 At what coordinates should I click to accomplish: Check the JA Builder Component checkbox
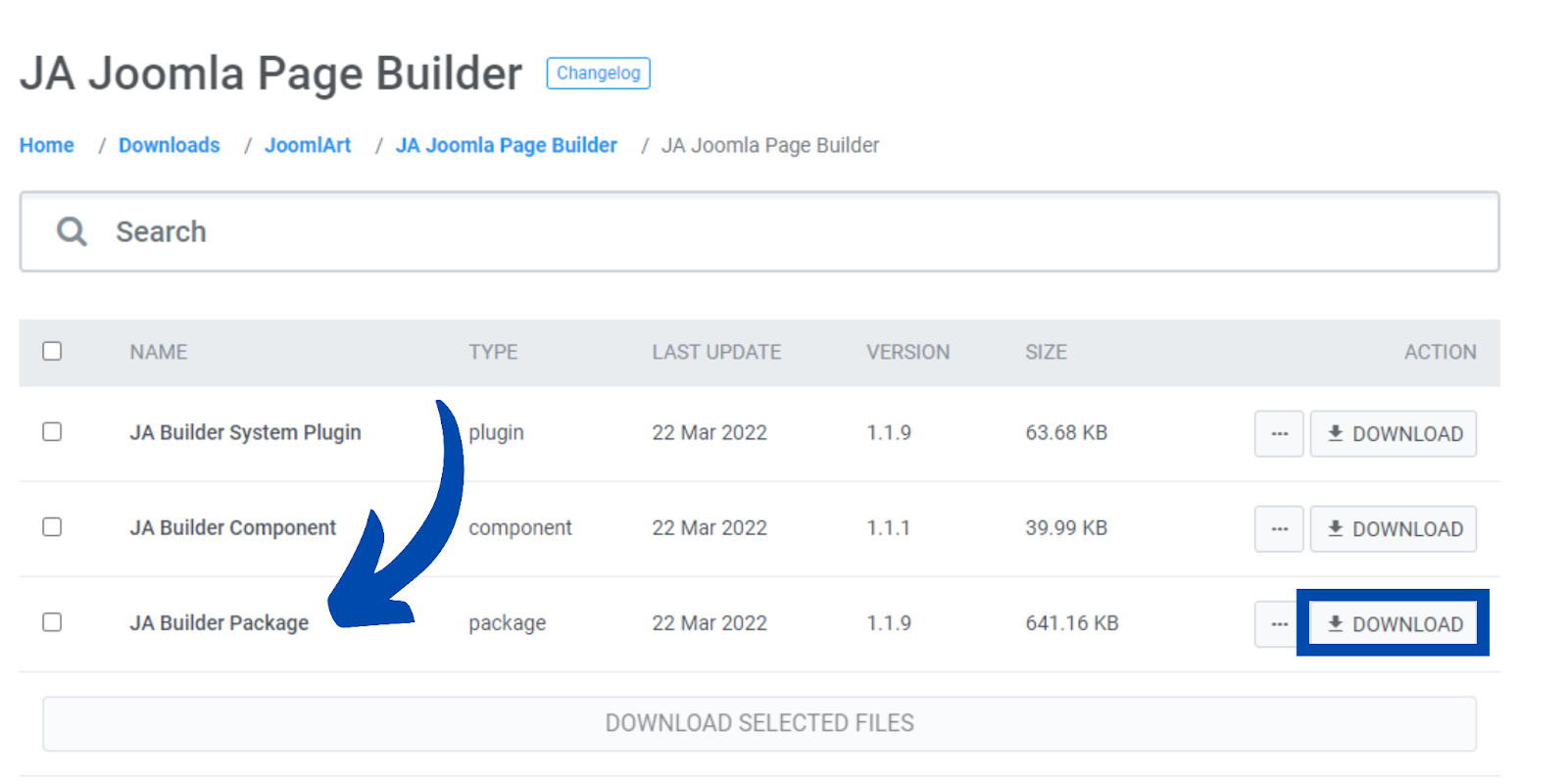coord(52,526)
